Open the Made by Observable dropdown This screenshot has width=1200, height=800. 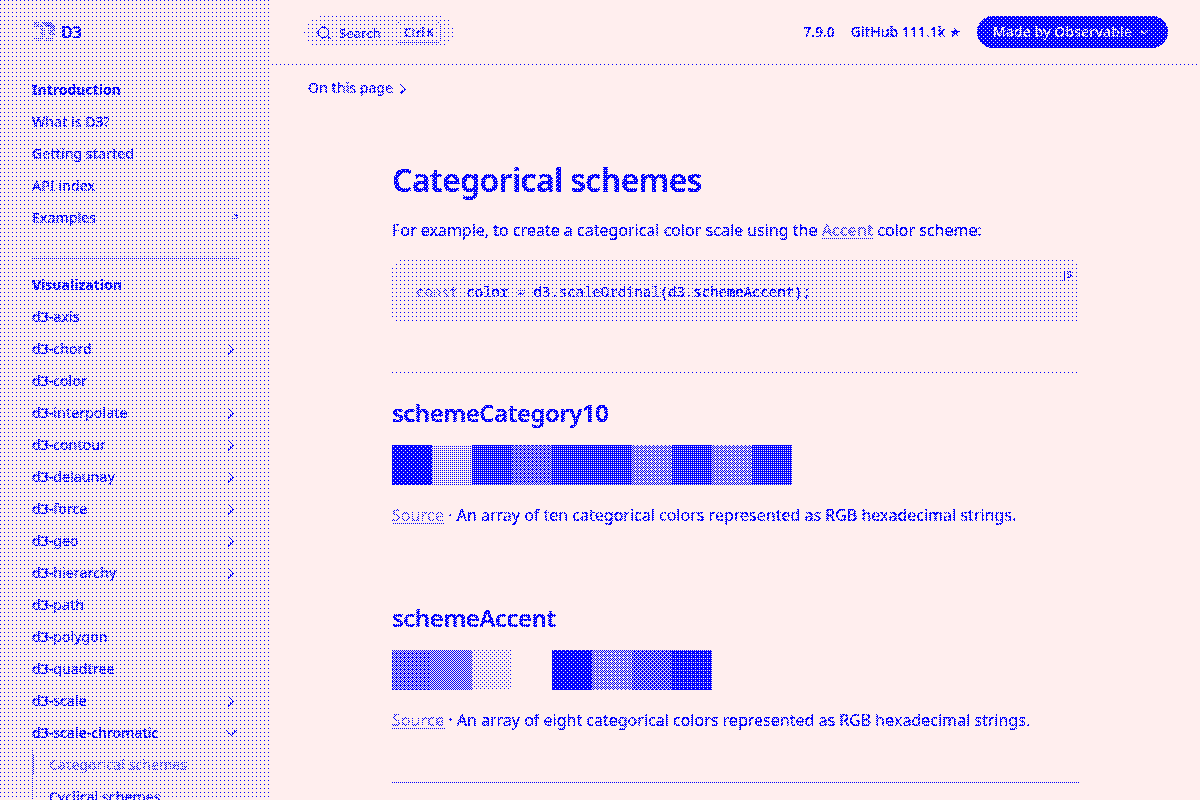1071,32
